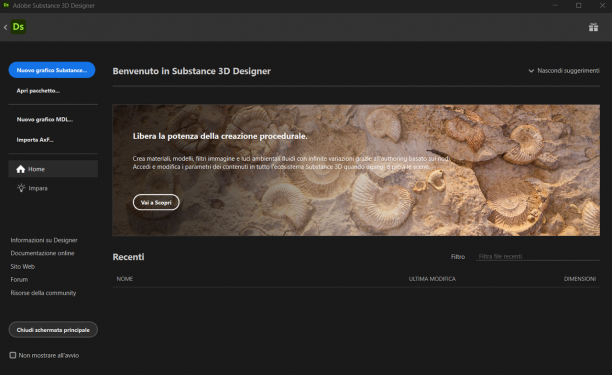The height and width of the screenshot is (375, 612).
Task: Open the gift box icon at top right
Action: [x=593, y=27]
